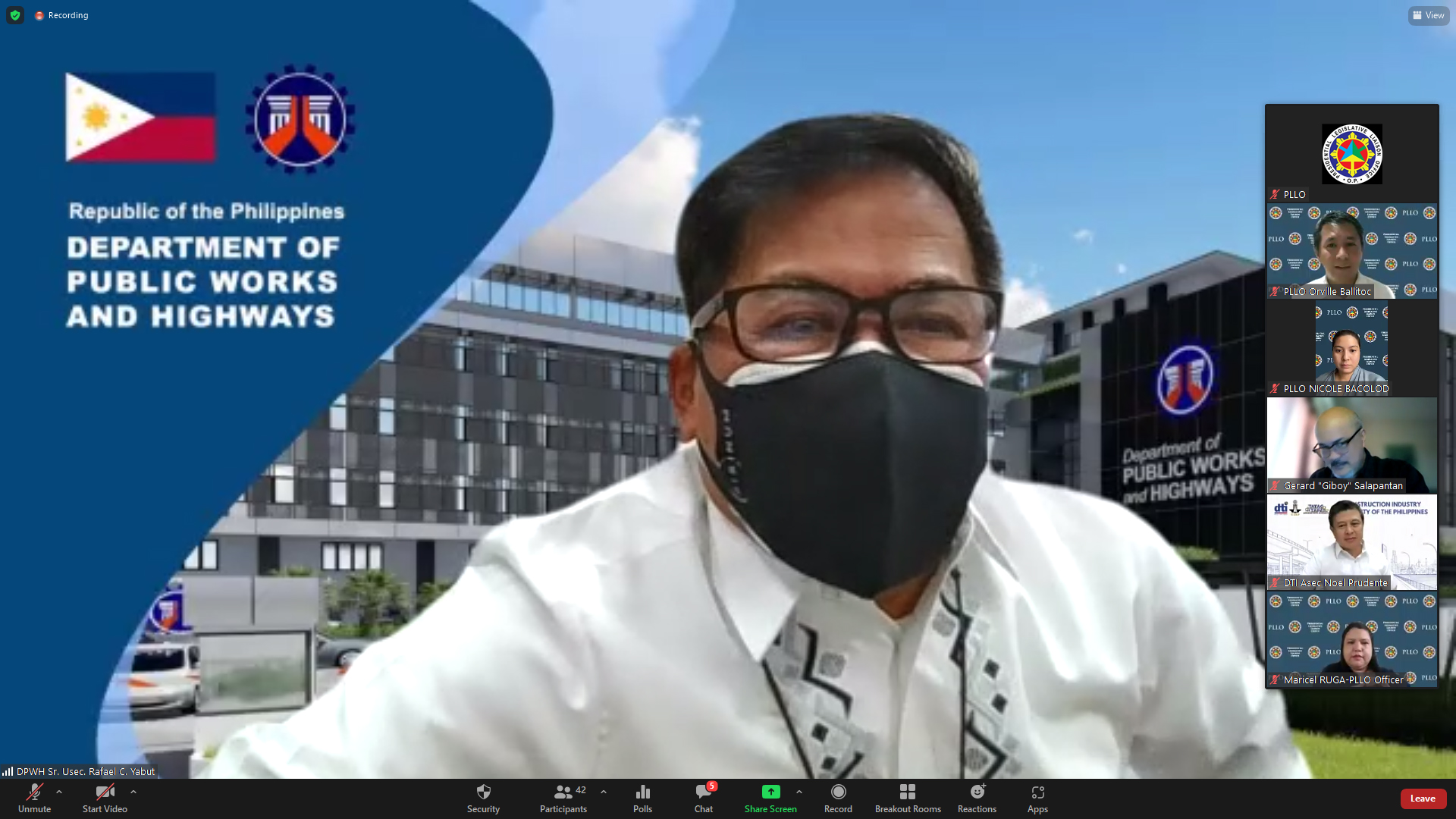Expand video options arrow beside Start Video
Image resolution: width=1456 pixels, height=819 pixels.
133,792
